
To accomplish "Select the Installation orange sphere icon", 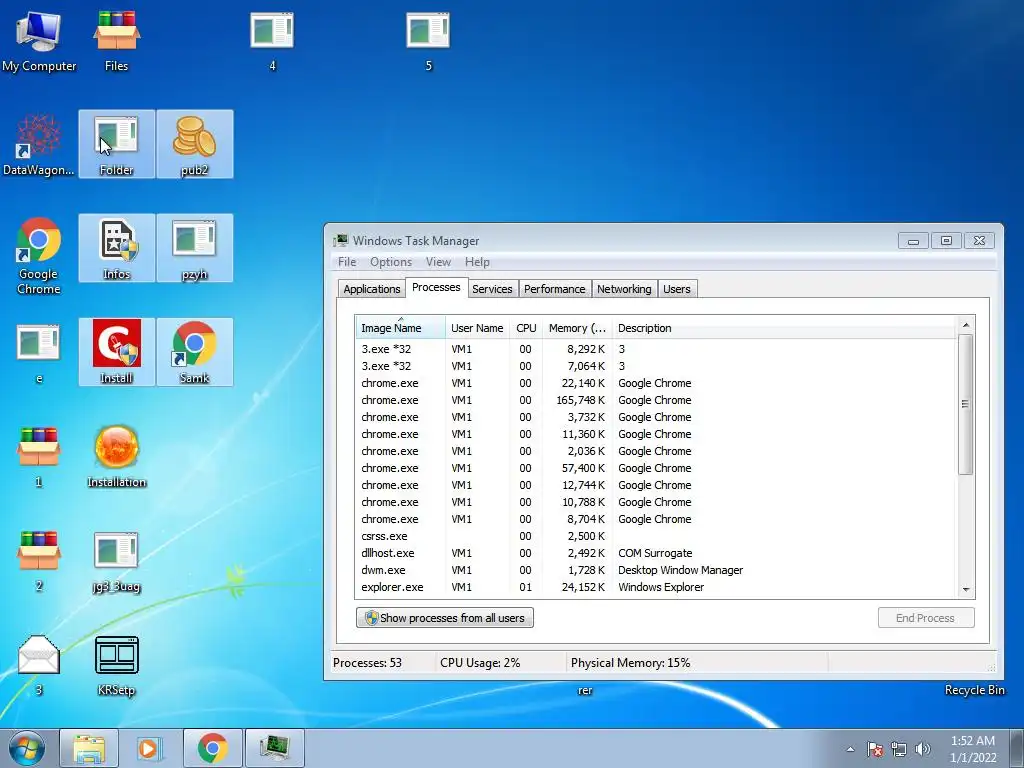I will click(x=116, y=456).
